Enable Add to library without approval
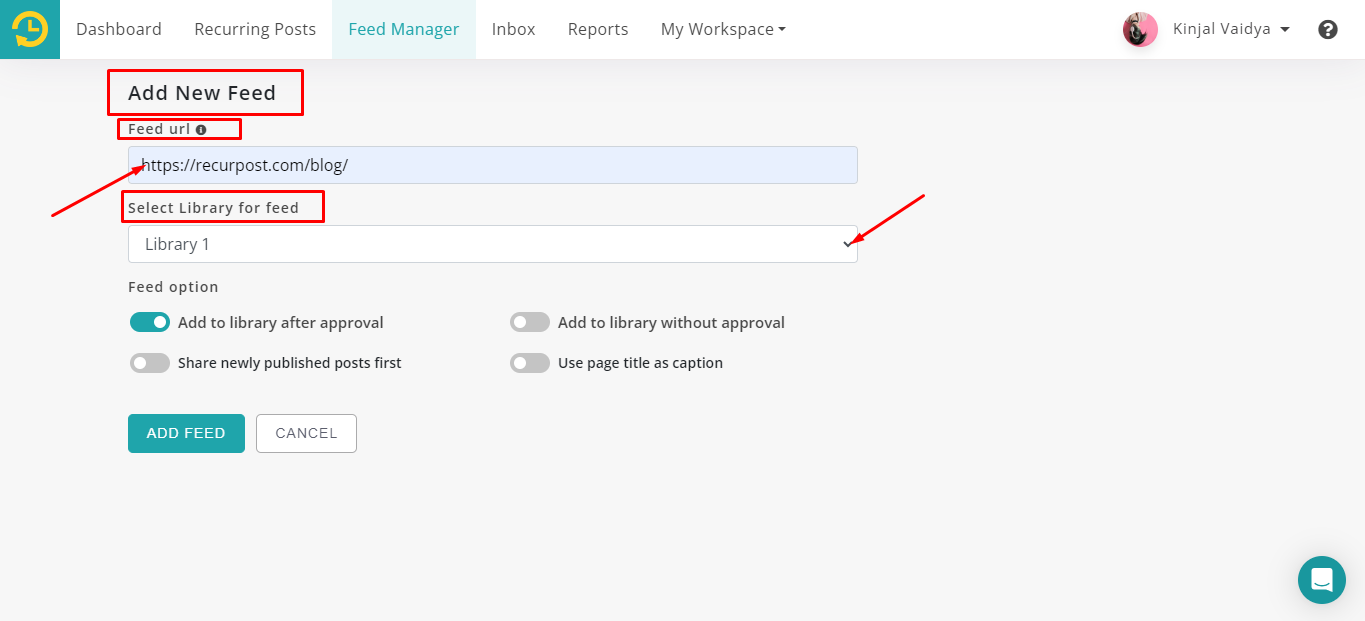1365x621 pixels. click(530, 322)
